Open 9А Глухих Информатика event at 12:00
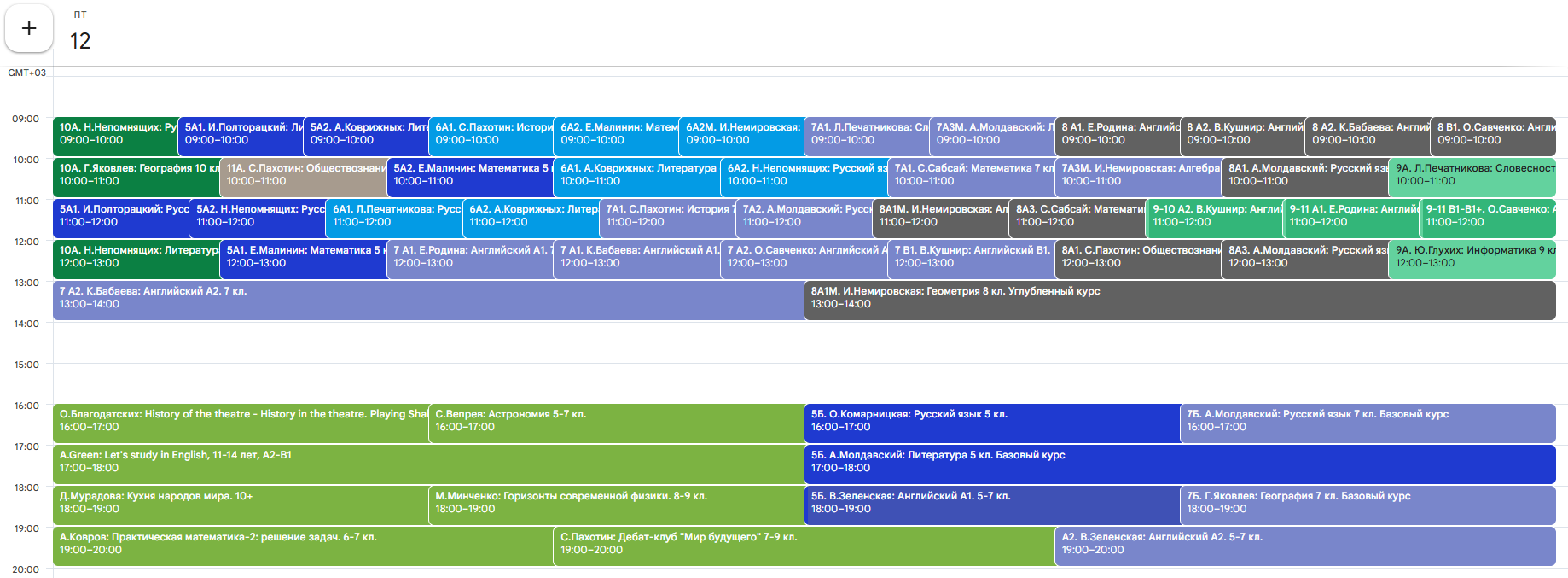1568x578 pixels. pyautogui.click(x=1472, y=257)
